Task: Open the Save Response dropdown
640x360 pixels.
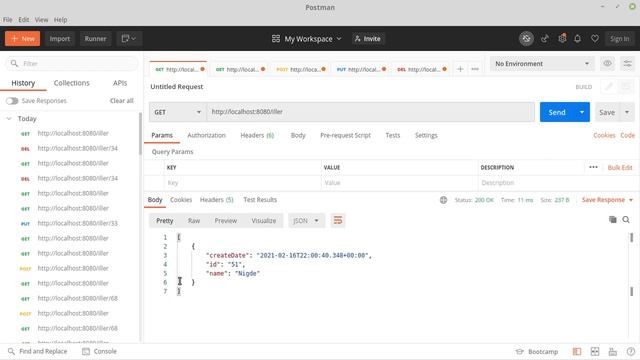Action: pyautogui.click(x=607, y=200)
